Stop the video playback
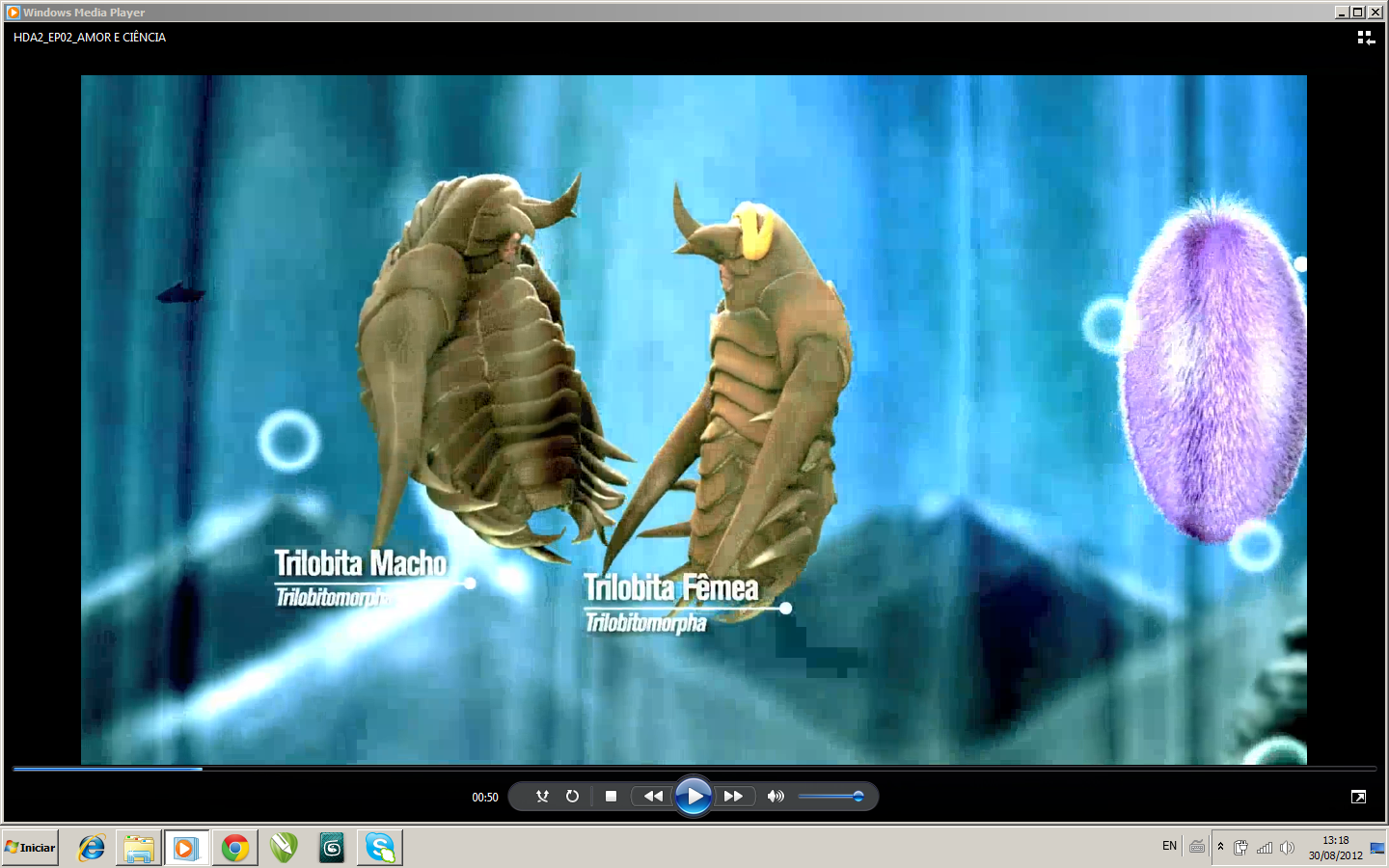1389x868 pixels. pyautogui.click(x=611, y=797)
